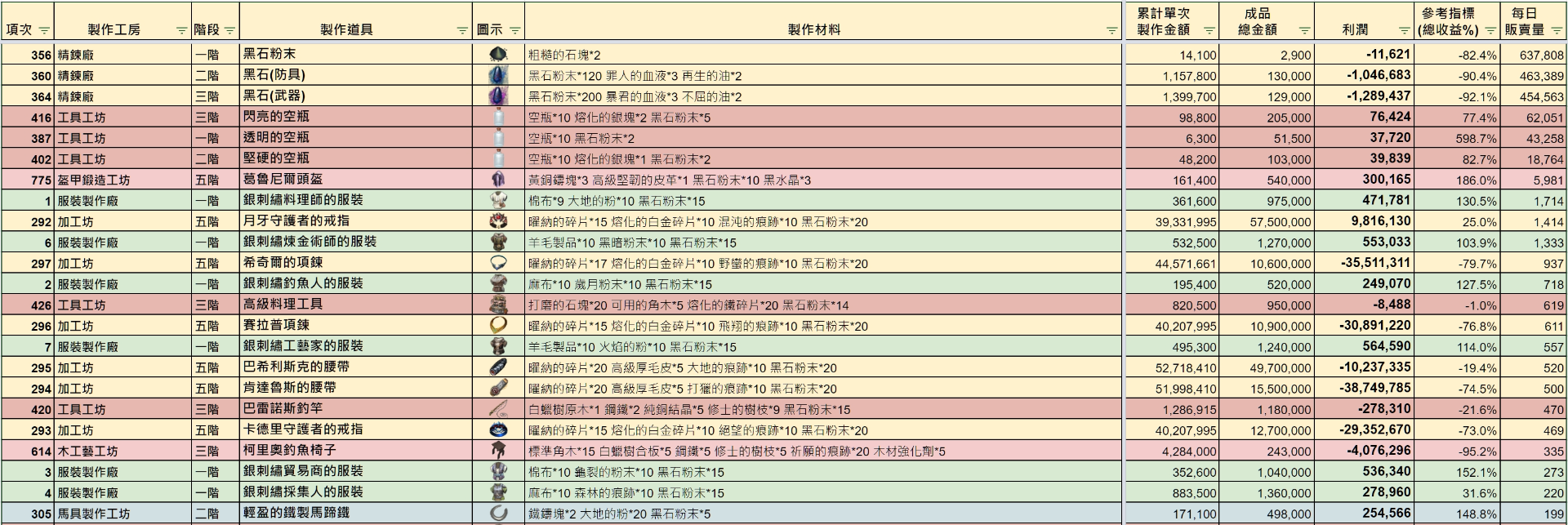Select the 柯里奧釣魚椅子 materials cell
Viewport: 1568px width, 525px height.
pyautogui.click(x=823, y=451)
